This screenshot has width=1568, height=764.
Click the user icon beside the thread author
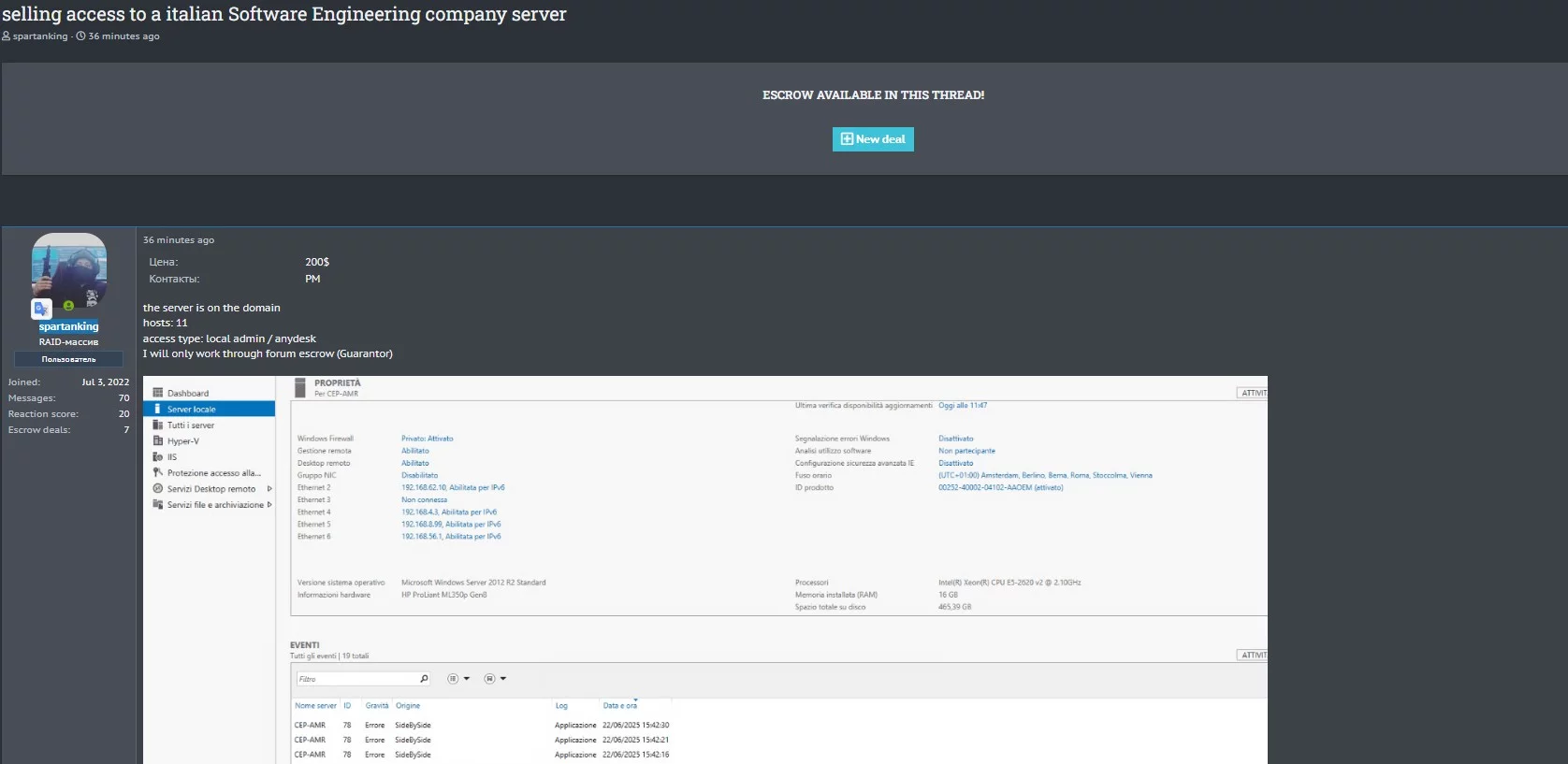pyautogui.click(x=7, y=36)
